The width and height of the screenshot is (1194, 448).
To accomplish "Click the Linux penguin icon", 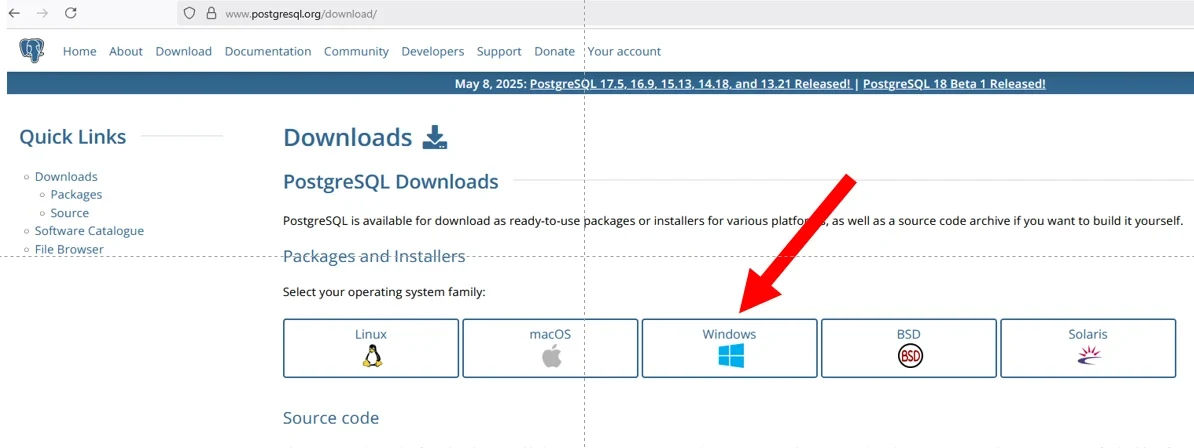I will 371,356.
